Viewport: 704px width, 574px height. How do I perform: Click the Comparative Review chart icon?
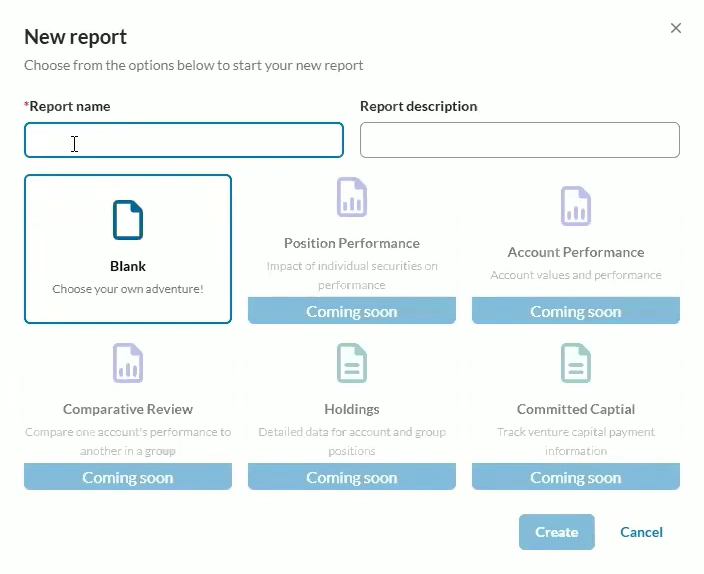click(128, 363)
